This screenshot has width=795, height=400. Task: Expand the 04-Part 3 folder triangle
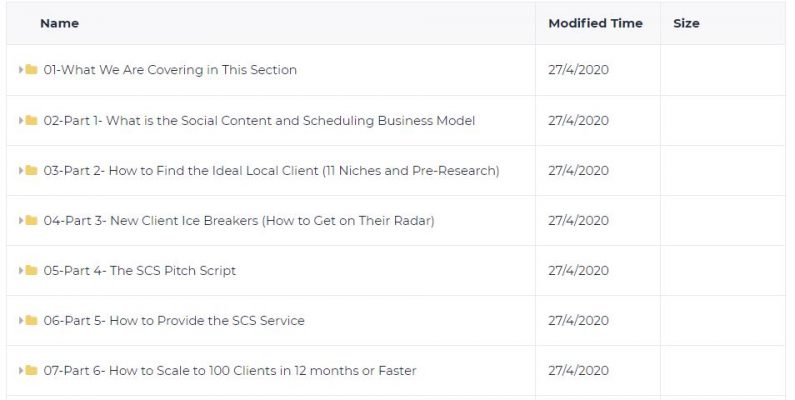[x=21, y=220]
